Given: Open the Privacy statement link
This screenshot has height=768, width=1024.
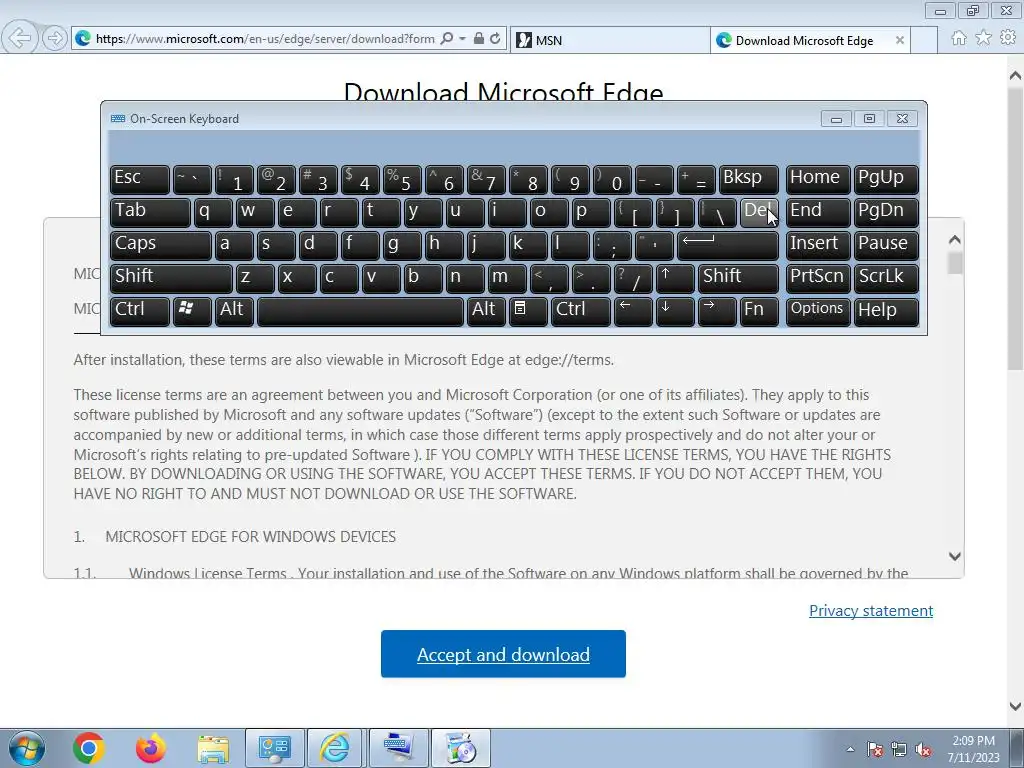Looking at the screenshot, I should (871, 611).
